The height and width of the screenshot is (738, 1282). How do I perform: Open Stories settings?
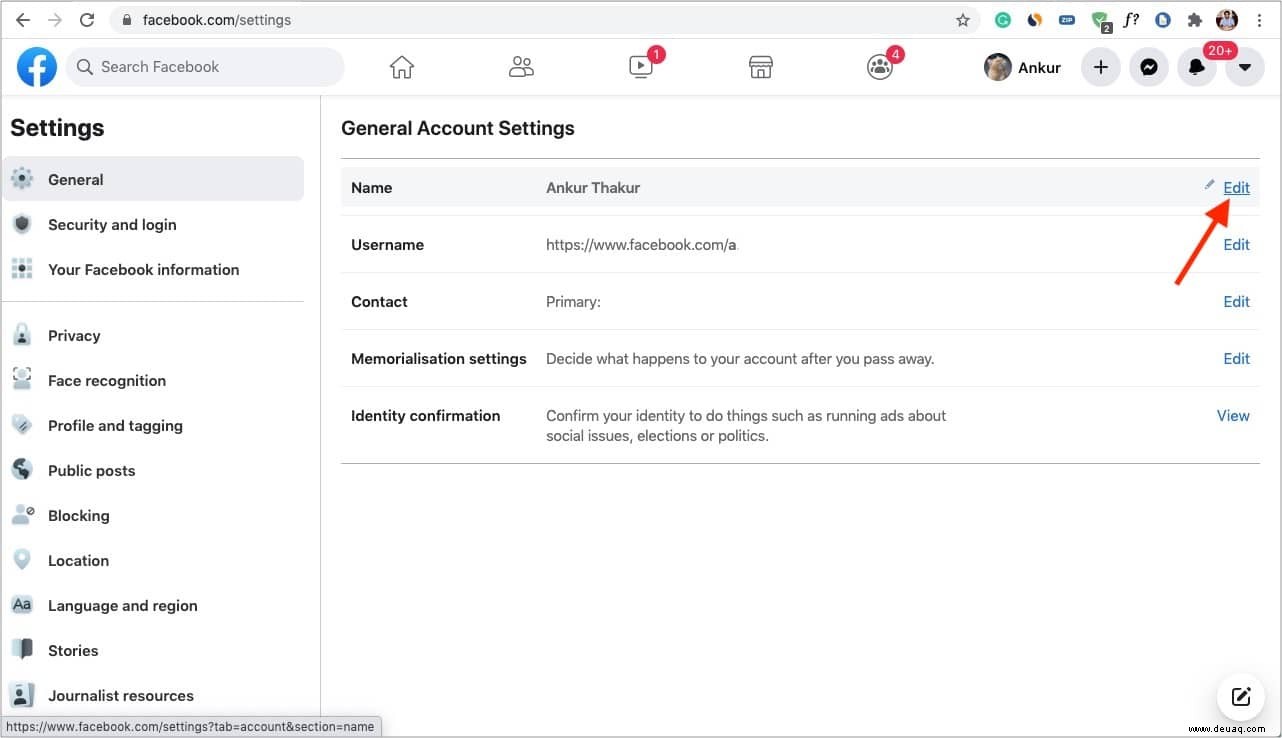pyautogui.click(x=153, y=650)
